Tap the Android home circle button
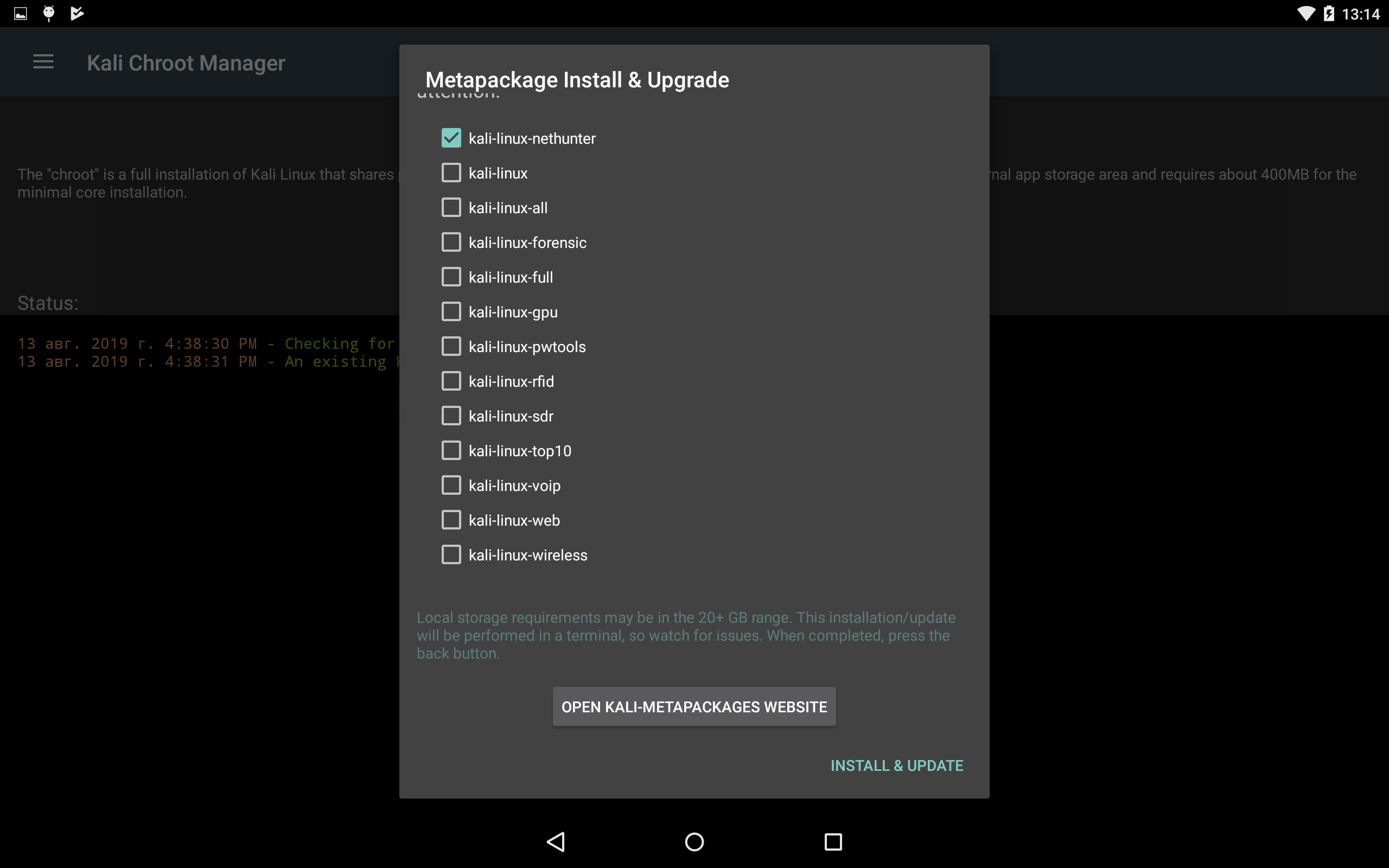Screen dimensions: 1389x868 694,841
